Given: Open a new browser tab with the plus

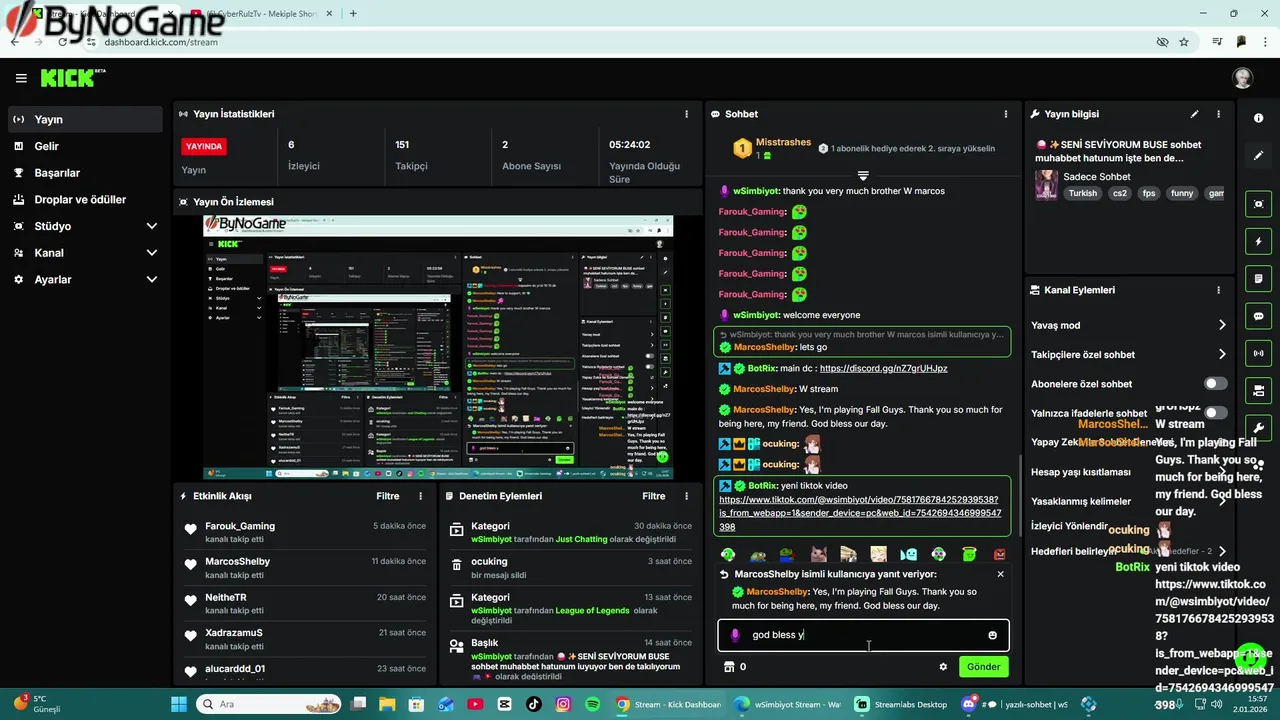Looking at the screenshot, I should (353, 14).
